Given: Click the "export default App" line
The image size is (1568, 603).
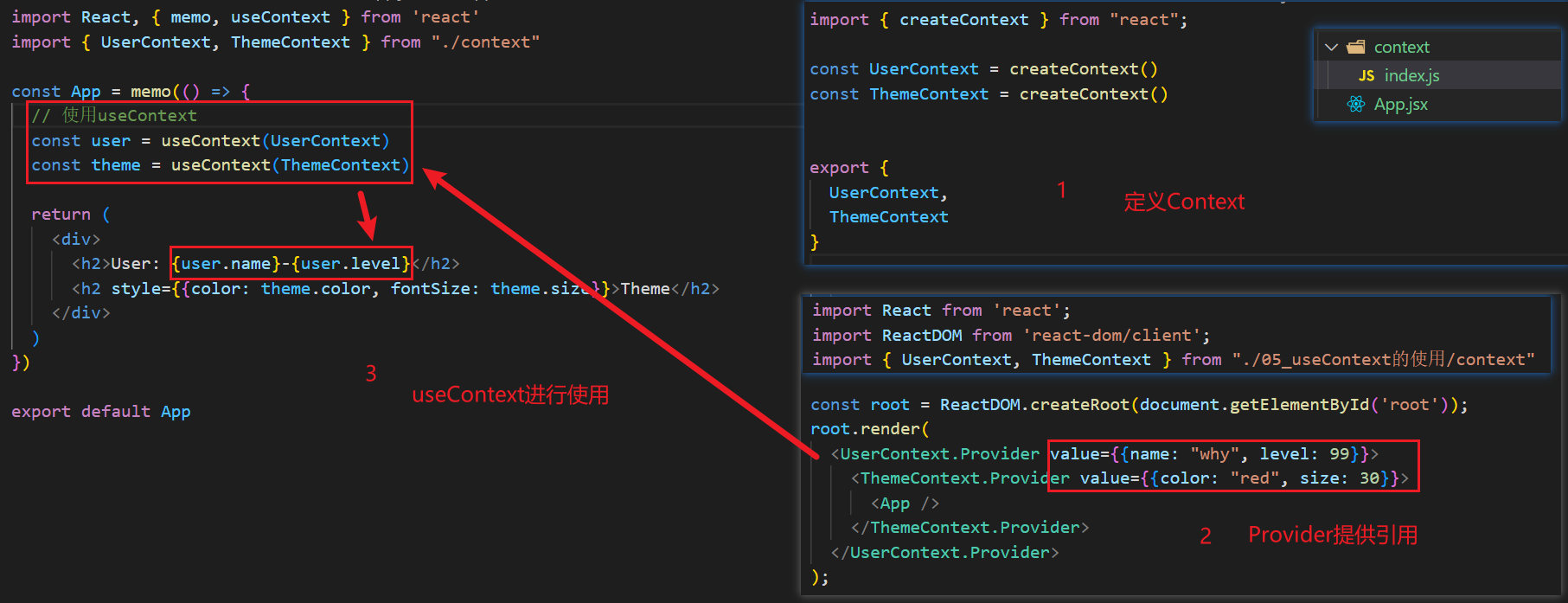Looking at the screenshot, I should (x=101, y=412).
